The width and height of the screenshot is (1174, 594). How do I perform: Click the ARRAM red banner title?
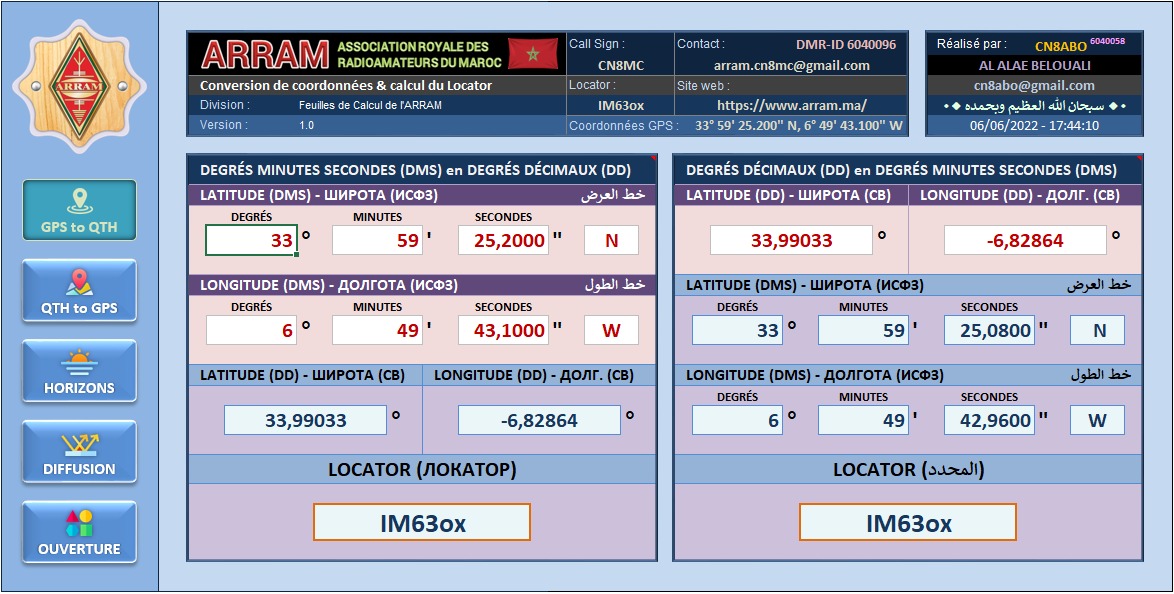(265, 54)
